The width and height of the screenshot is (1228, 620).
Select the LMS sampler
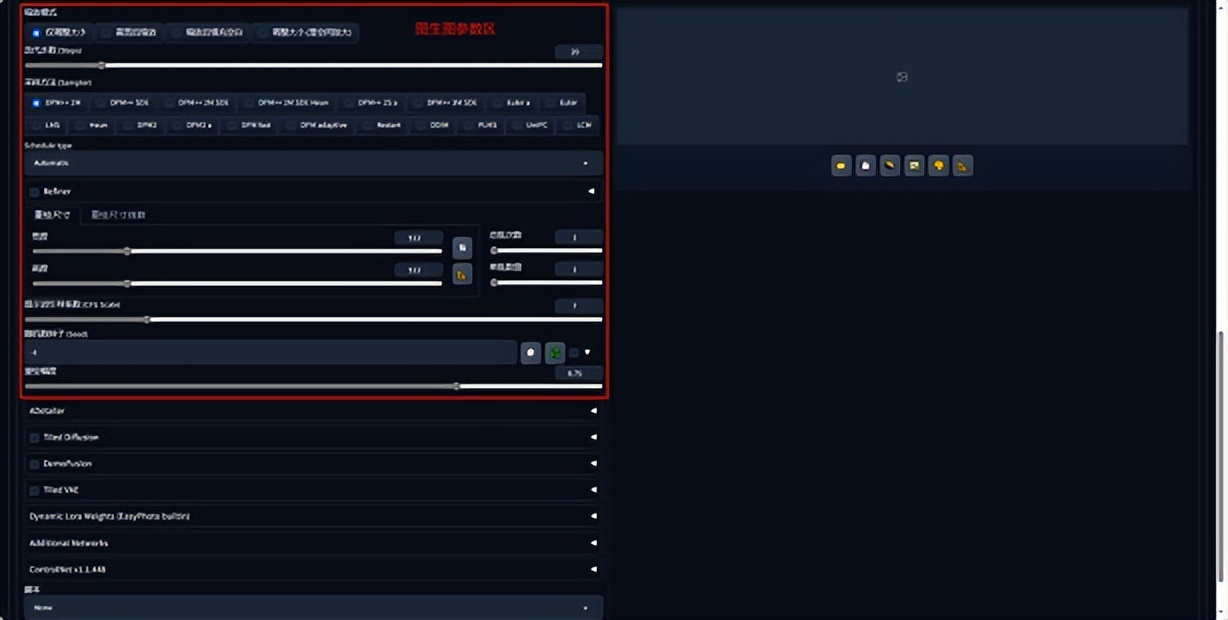(x=46, y=125)
